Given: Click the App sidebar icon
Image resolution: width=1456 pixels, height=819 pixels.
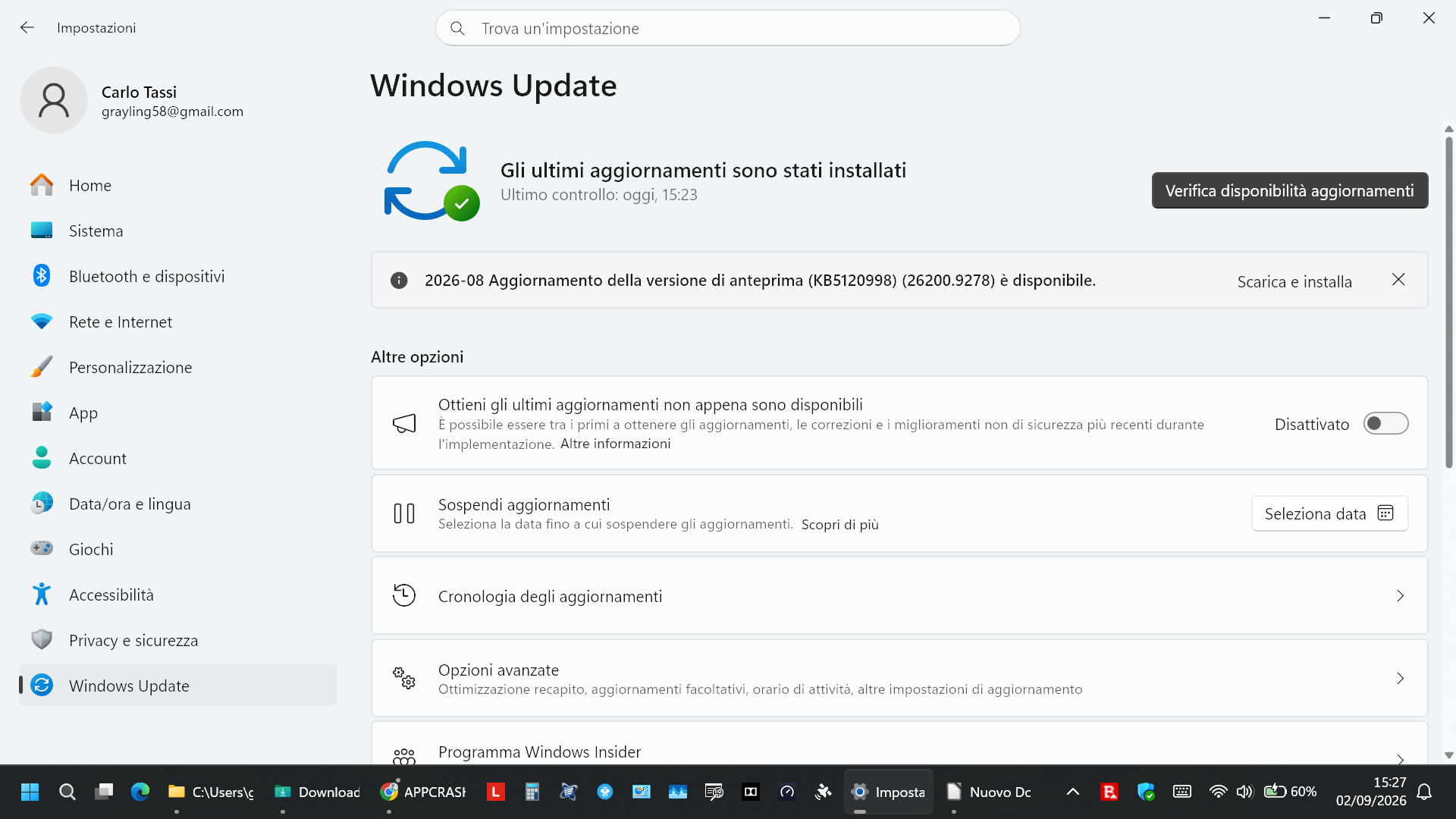Looking at the screenshot, I should pyautogui.click(x=42, y=413).
